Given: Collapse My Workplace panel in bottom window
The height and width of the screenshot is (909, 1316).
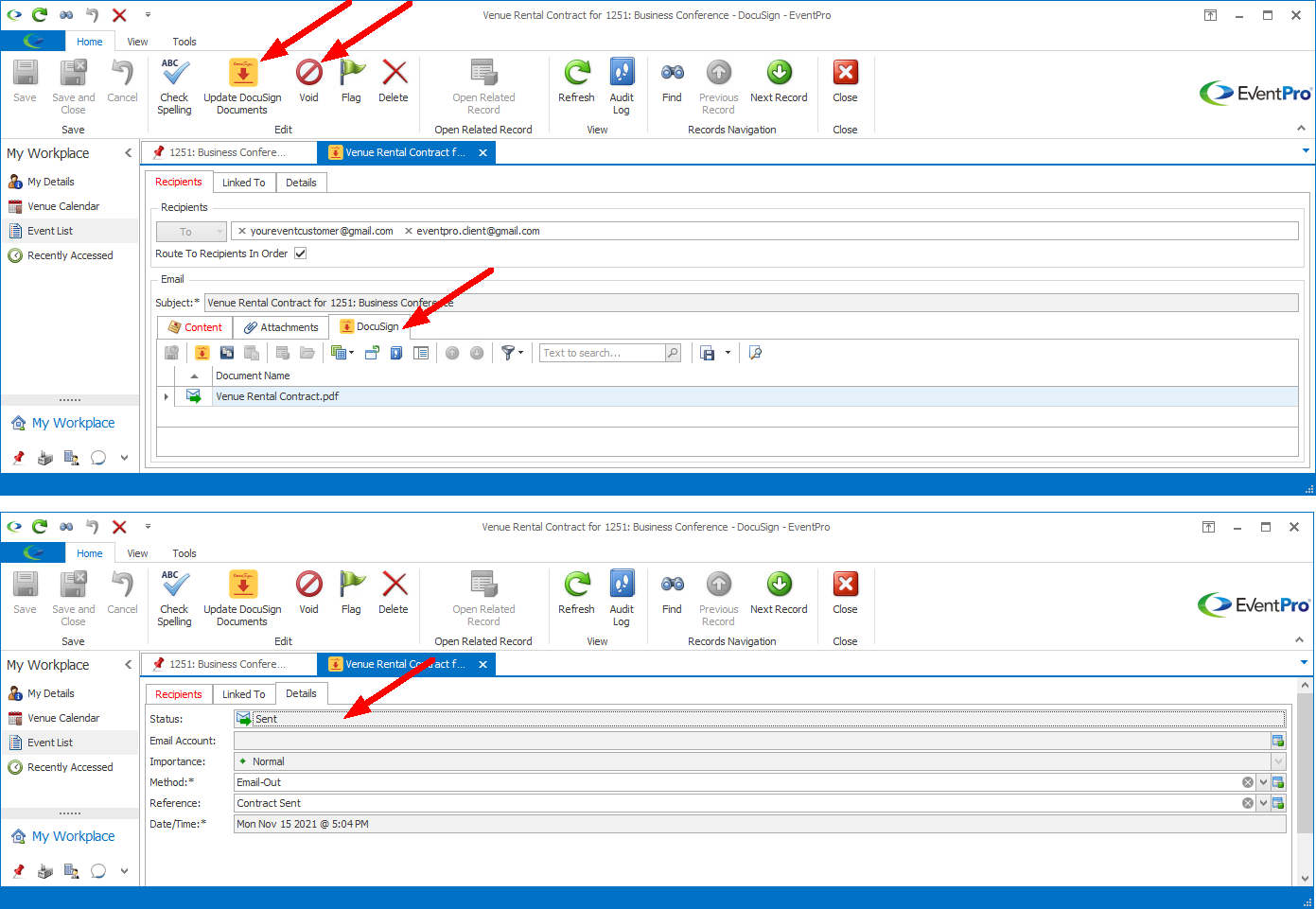Looking at the screenshot, I should (x=128, y=665).
